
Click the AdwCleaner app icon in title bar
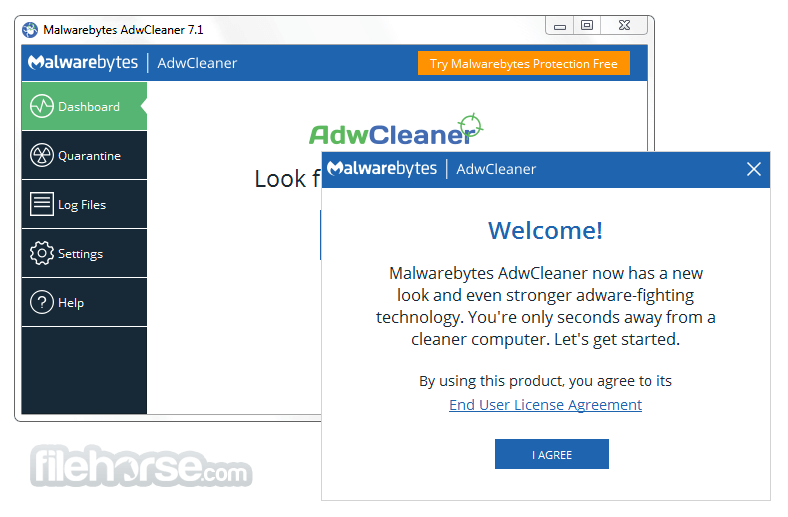(30, 30)
